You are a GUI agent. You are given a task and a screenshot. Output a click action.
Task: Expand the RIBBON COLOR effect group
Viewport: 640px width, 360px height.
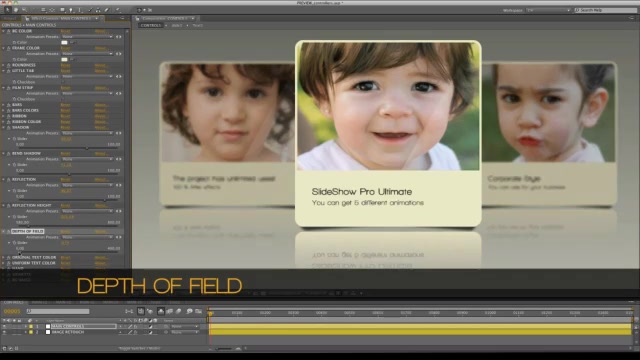pyautogui.click(x=4, y=122)
